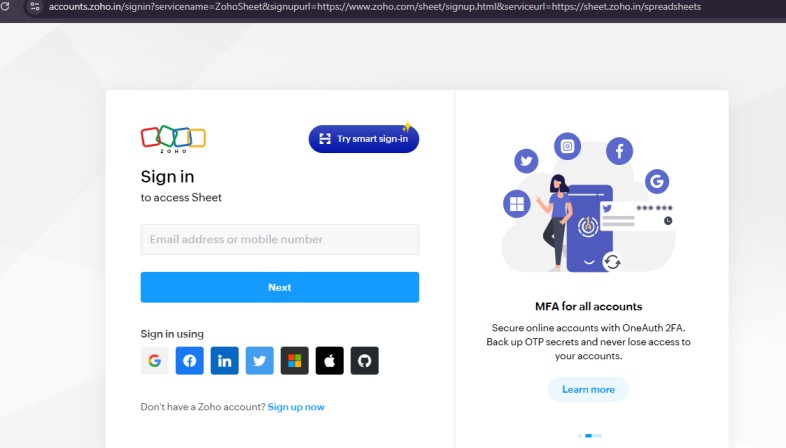This screenshot has width=786, height=448.
Task: Open the Sign up now link
Action: click(x=296, y=407)
